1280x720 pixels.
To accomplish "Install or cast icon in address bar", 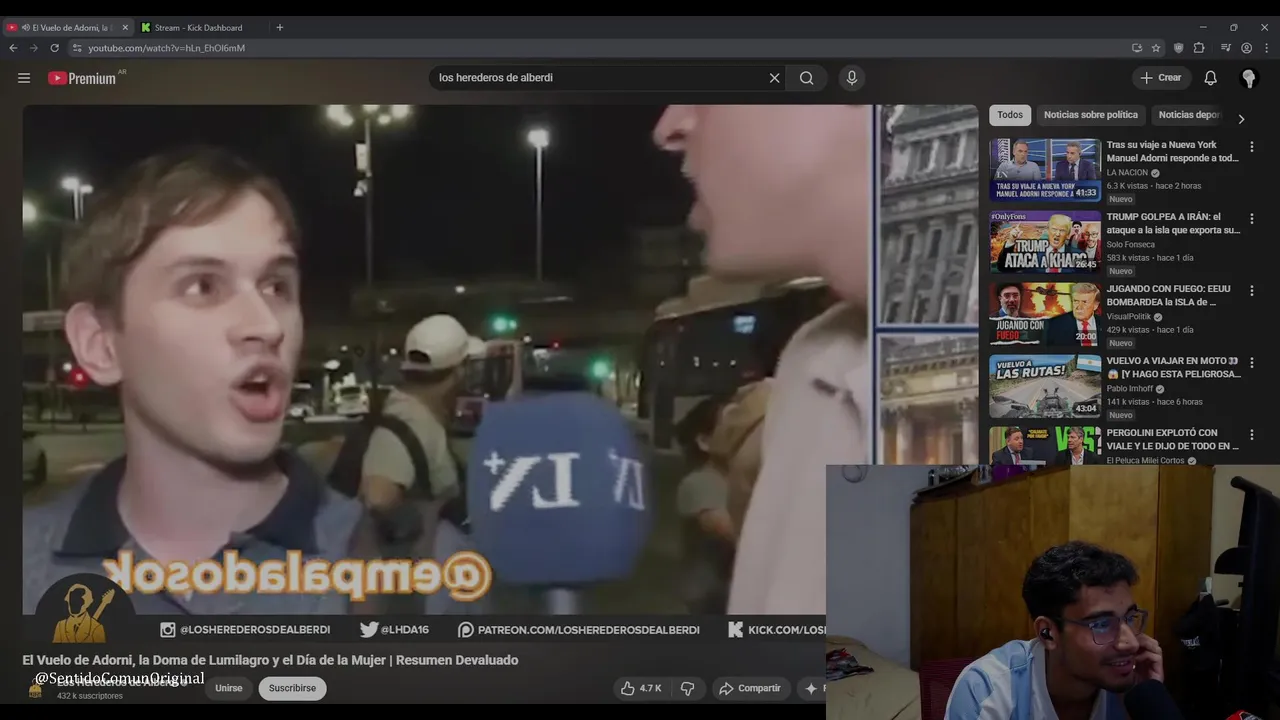I will click(1137, 48).
